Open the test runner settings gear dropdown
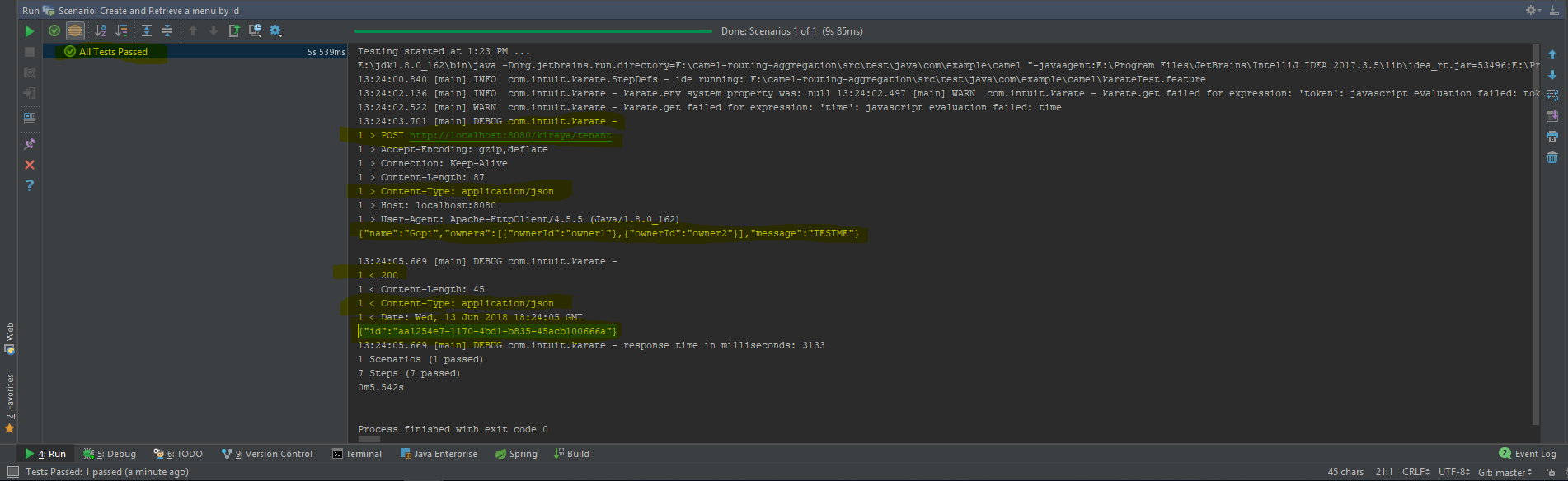 [x=275, y=30]
